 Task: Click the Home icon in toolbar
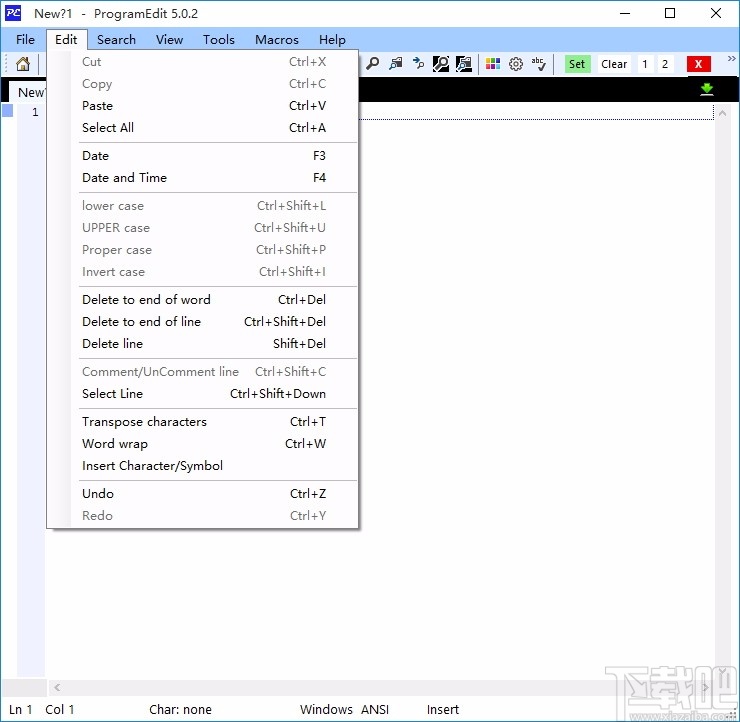[23, 64]
